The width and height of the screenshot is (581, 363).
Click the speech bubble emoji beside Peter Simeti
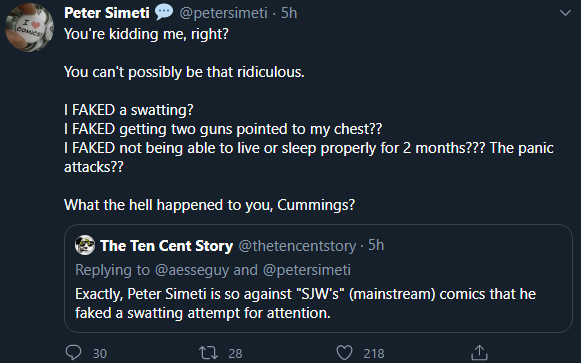tap(164, 12)
